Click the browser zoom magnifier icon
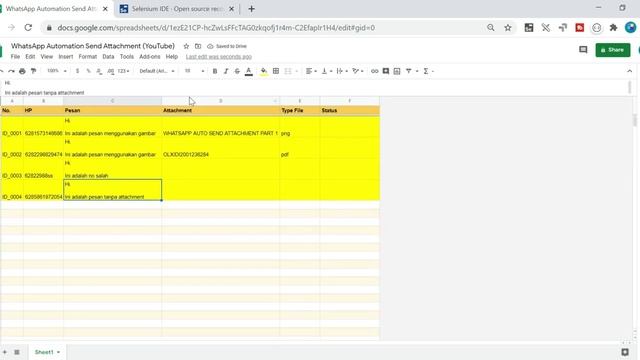The width and height of the screenshot is (640, 360). (491, 28)
